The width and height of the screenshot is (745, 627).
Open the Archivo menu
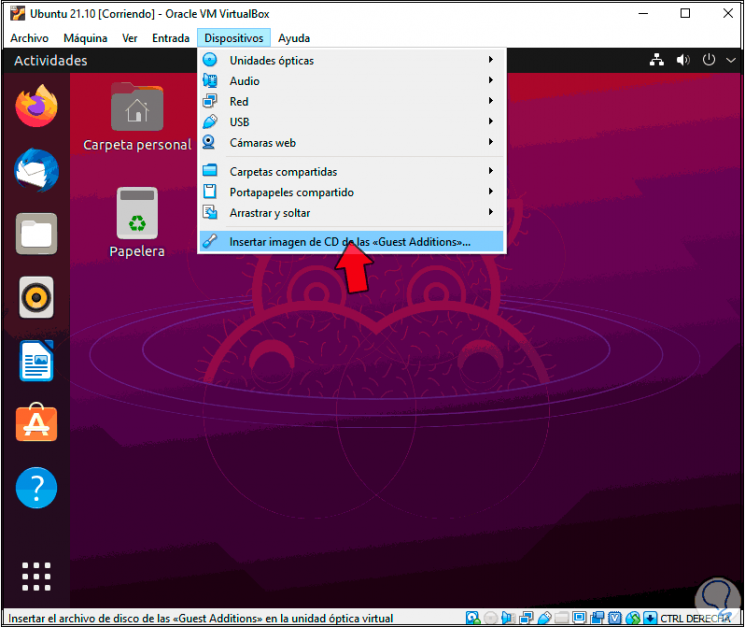[x=29, y=38]
